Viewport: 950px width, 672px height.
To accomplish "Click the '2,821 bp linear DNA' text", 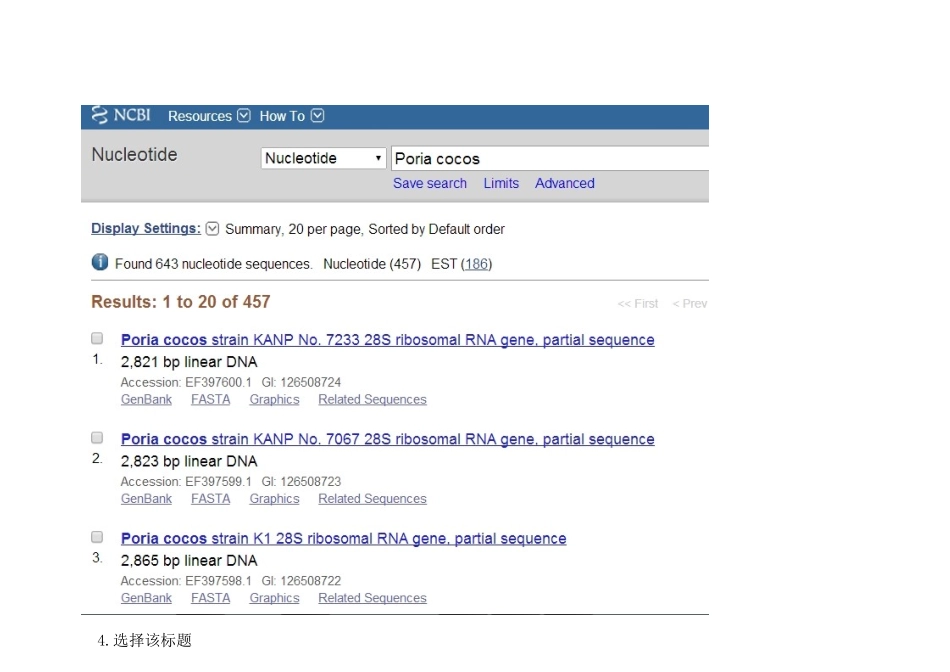I will 189,362.
